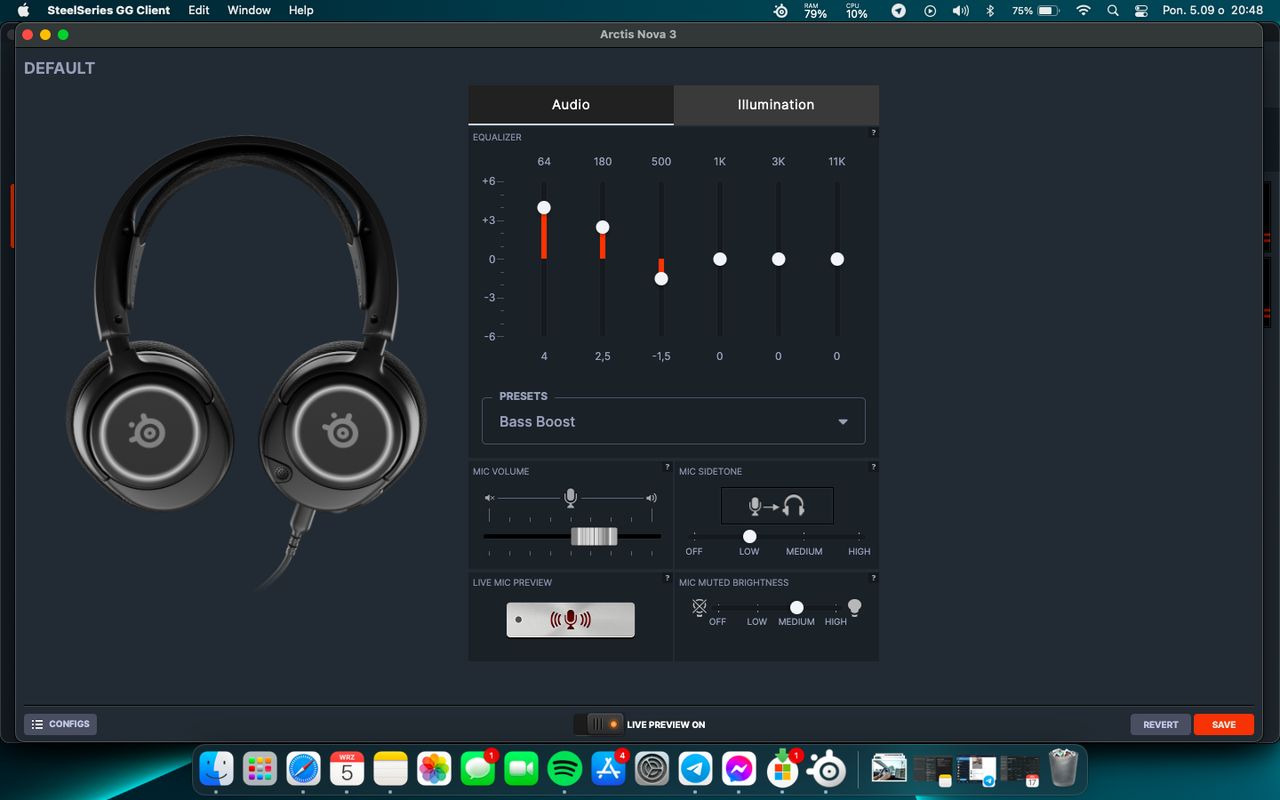Click Mic Volume help question mark
Screen dimensions: 1280x800
(x=667, y=467)
